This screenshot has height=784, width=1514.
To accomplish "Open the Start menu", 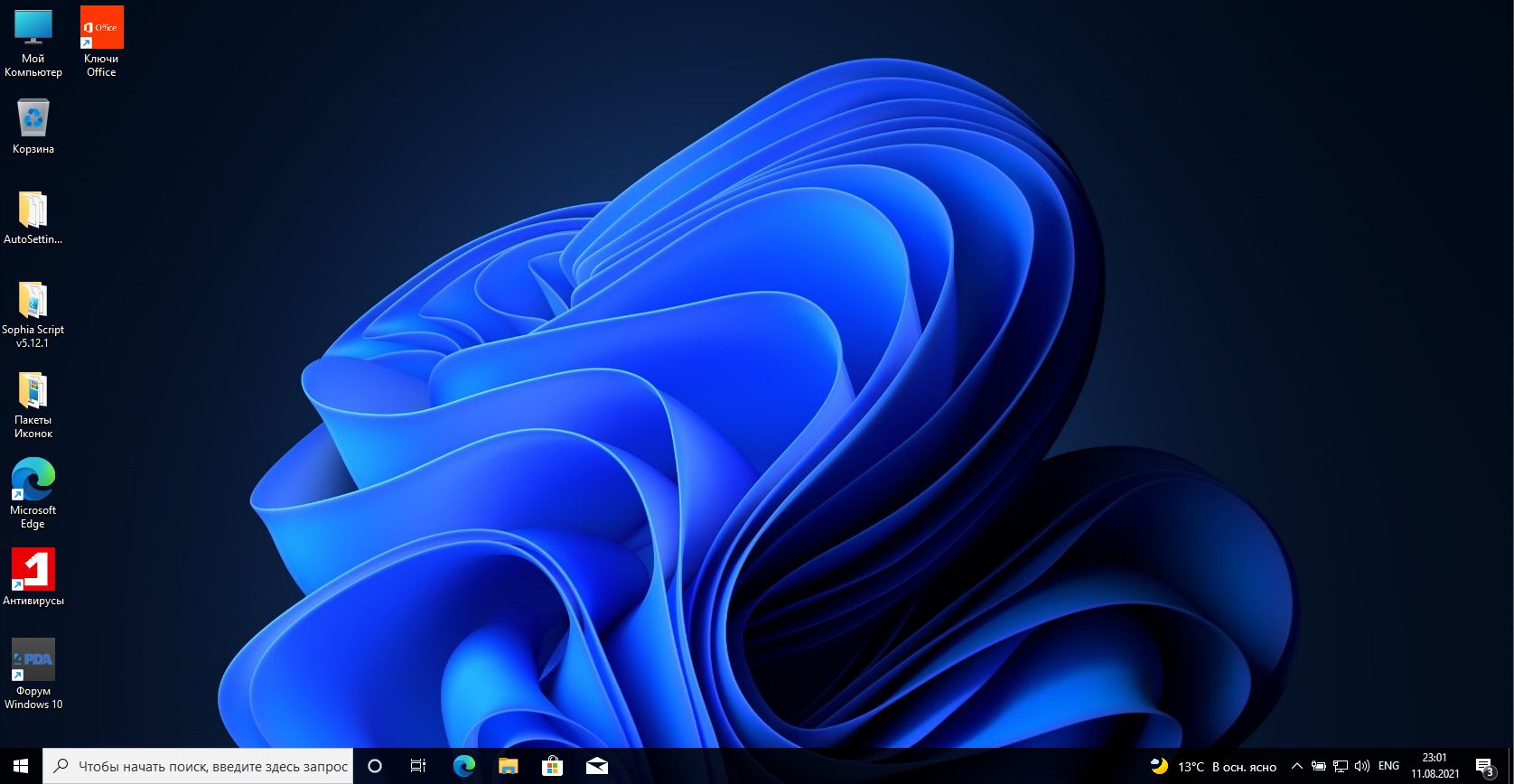I will pyautogui.click(x=21, y=766).
